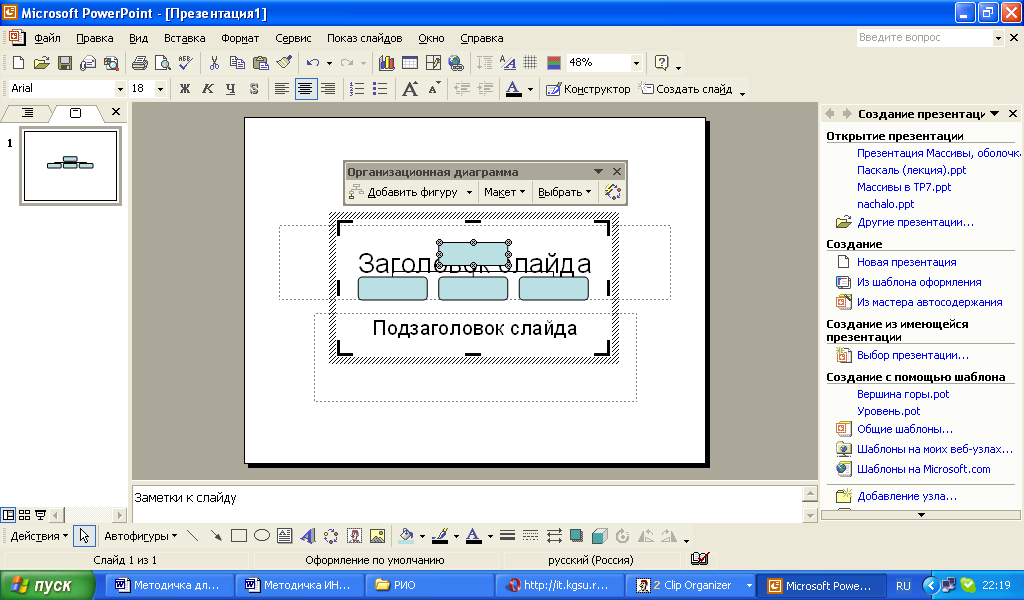Open task pane title dropdown arrow
This screenshot has height=600, width=1024.
995,114
